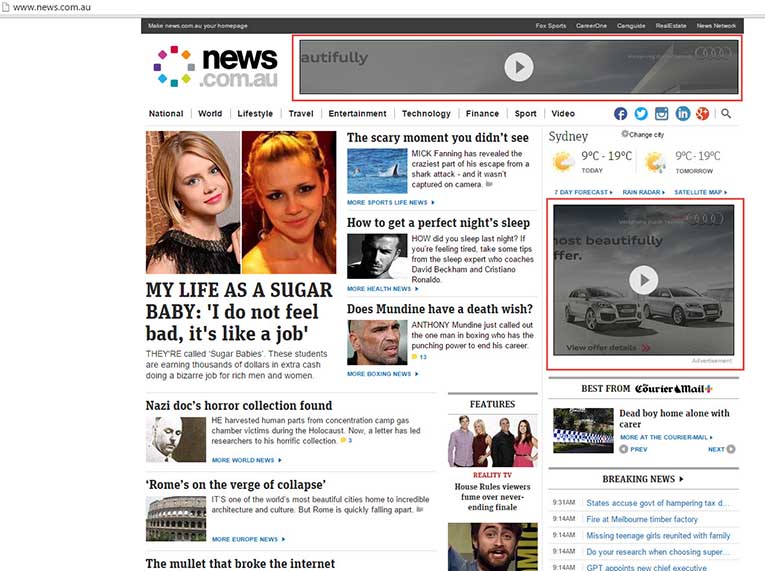Open the Finance menu

pos(483,114)
